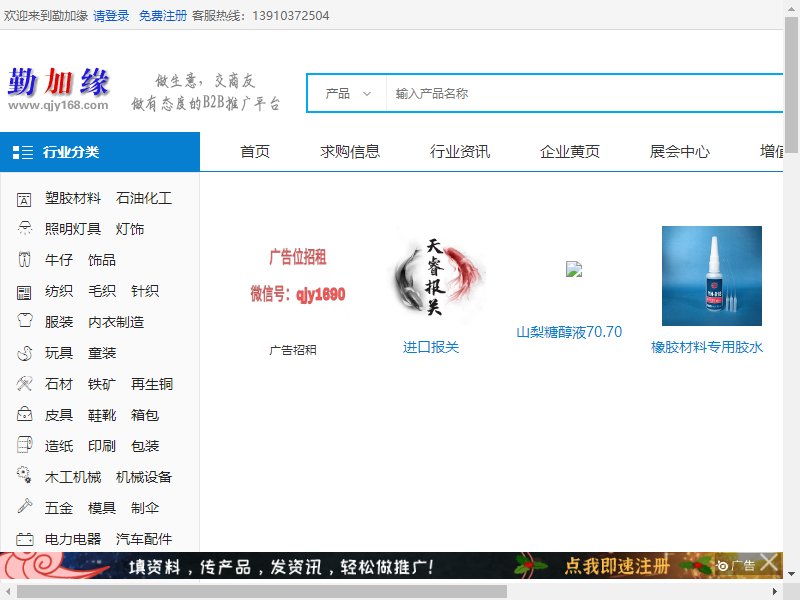Open the 产品 search type dropdown
800x600 pixels.
347,94
